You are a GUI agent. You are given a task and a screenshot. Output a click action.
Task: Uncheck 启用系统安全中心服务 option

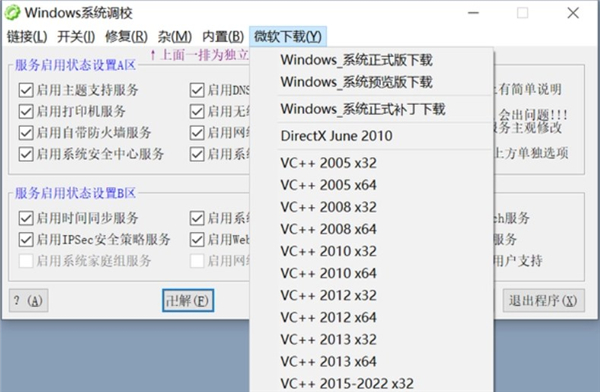click(x=26, y=155)
